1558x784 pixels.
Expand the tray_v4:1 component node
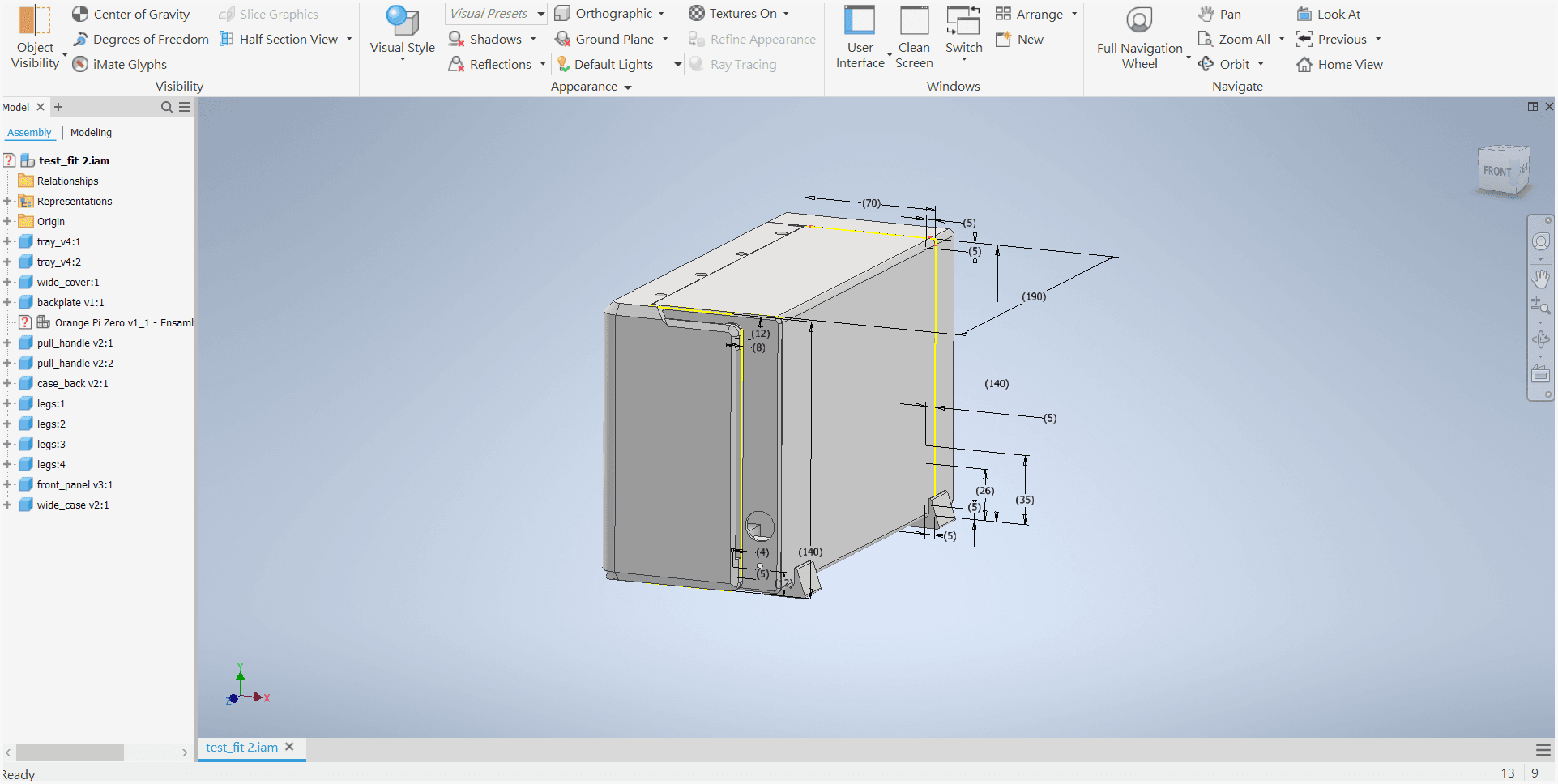(6, 241)
